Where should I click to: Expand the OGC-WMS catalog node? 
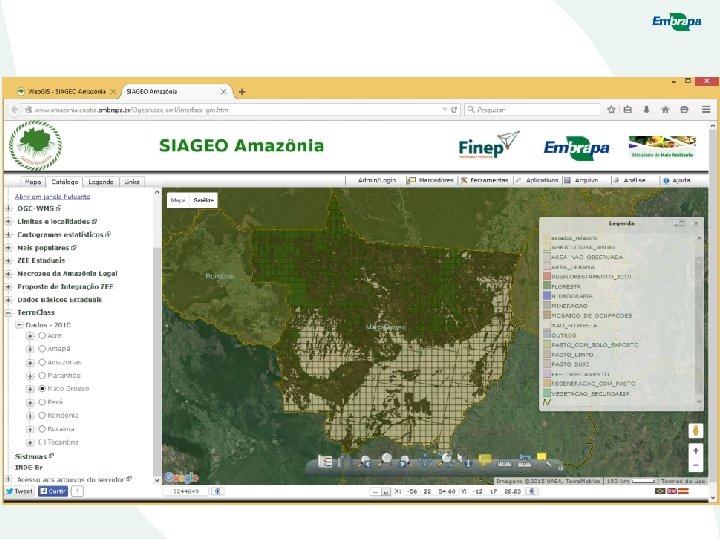point(8,208)
